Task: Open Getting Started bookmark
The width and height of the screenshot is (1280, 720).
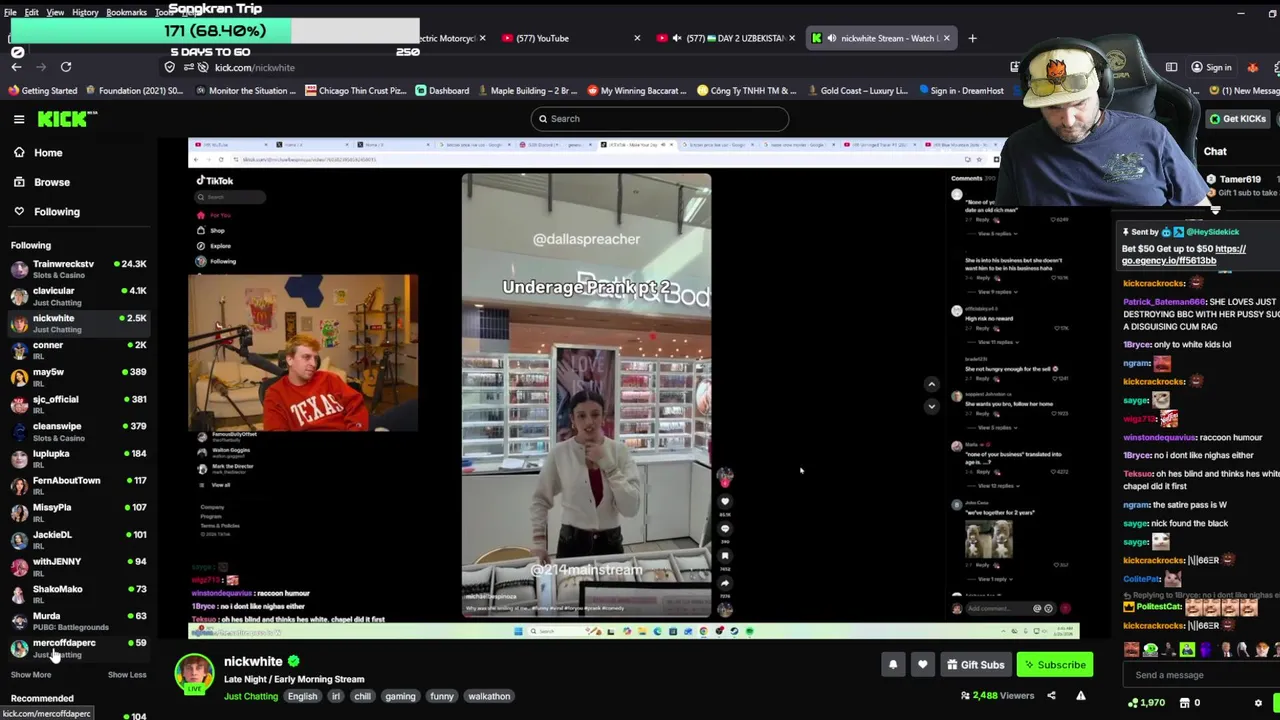Action: [42, 91]
